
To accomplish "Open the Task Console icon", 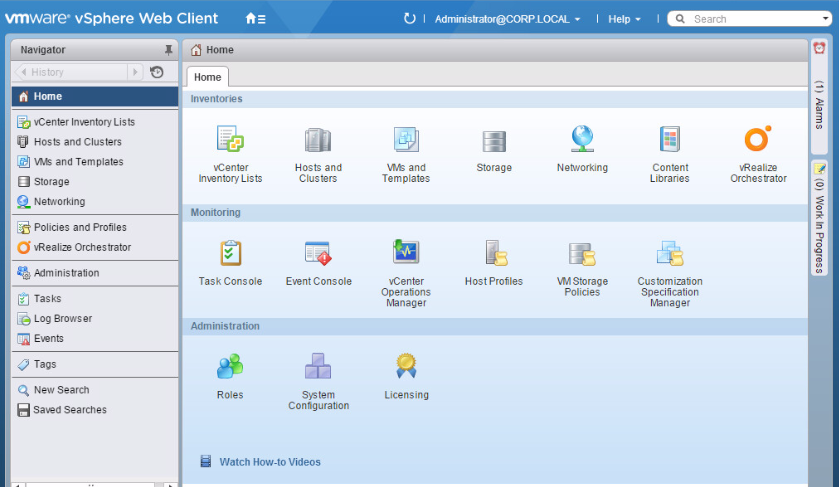I will point(230,253).
